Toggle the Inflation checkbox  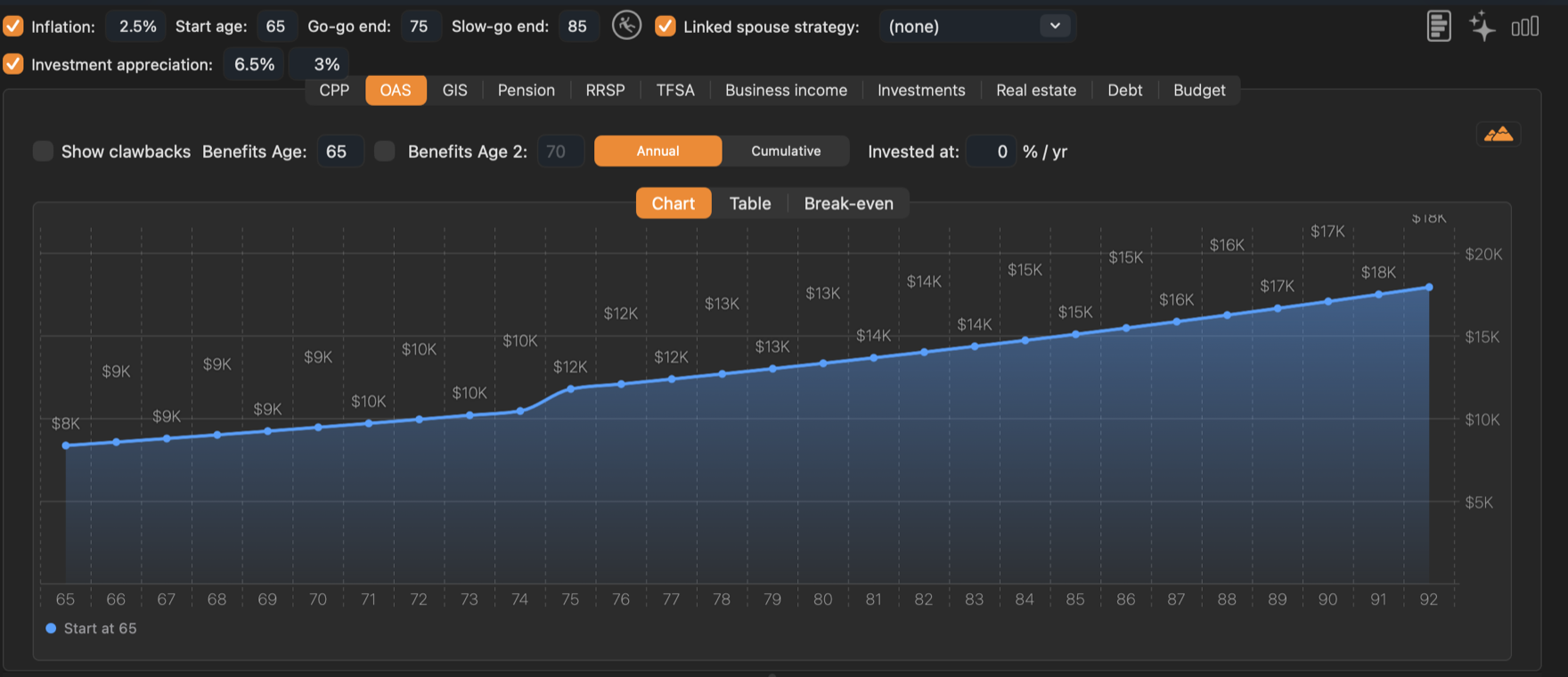[13, 27]
